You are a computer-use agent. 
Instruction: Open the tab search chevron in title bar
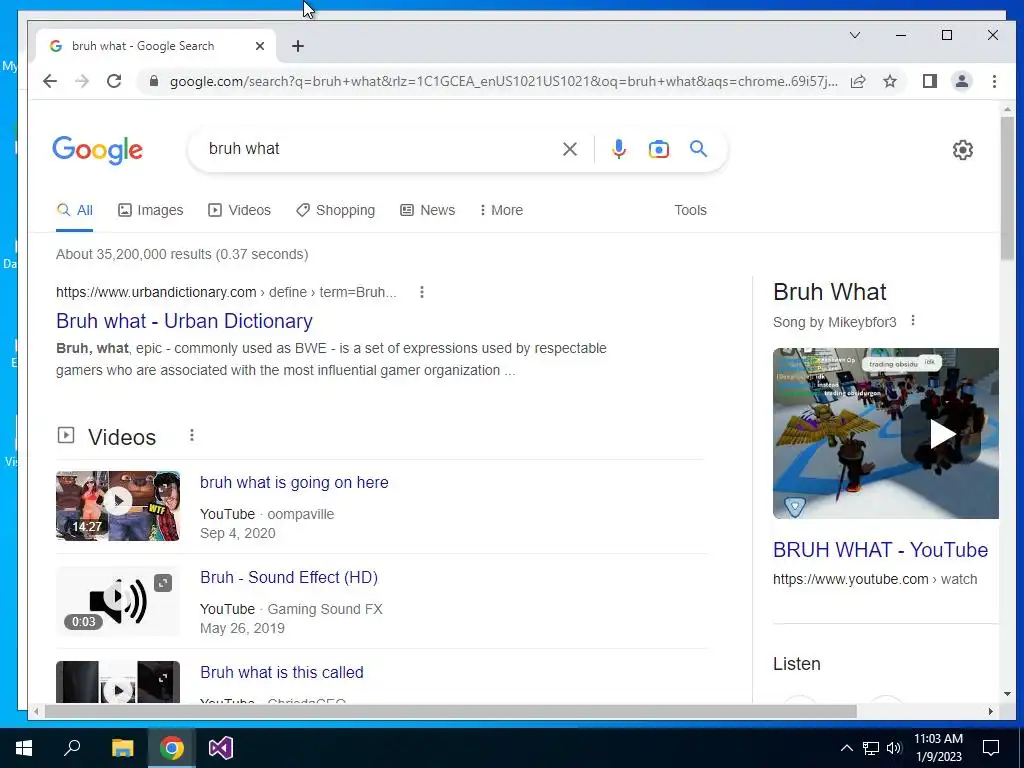855,35
